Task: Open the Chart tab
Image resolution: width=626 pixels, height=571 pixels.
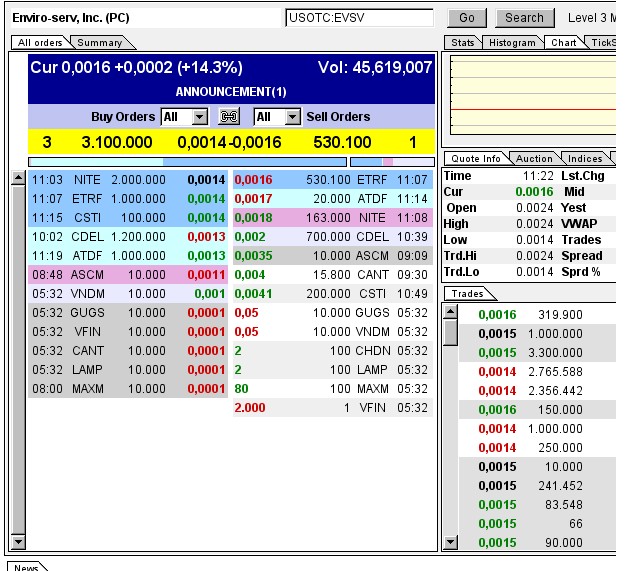Action: (563, 43)
